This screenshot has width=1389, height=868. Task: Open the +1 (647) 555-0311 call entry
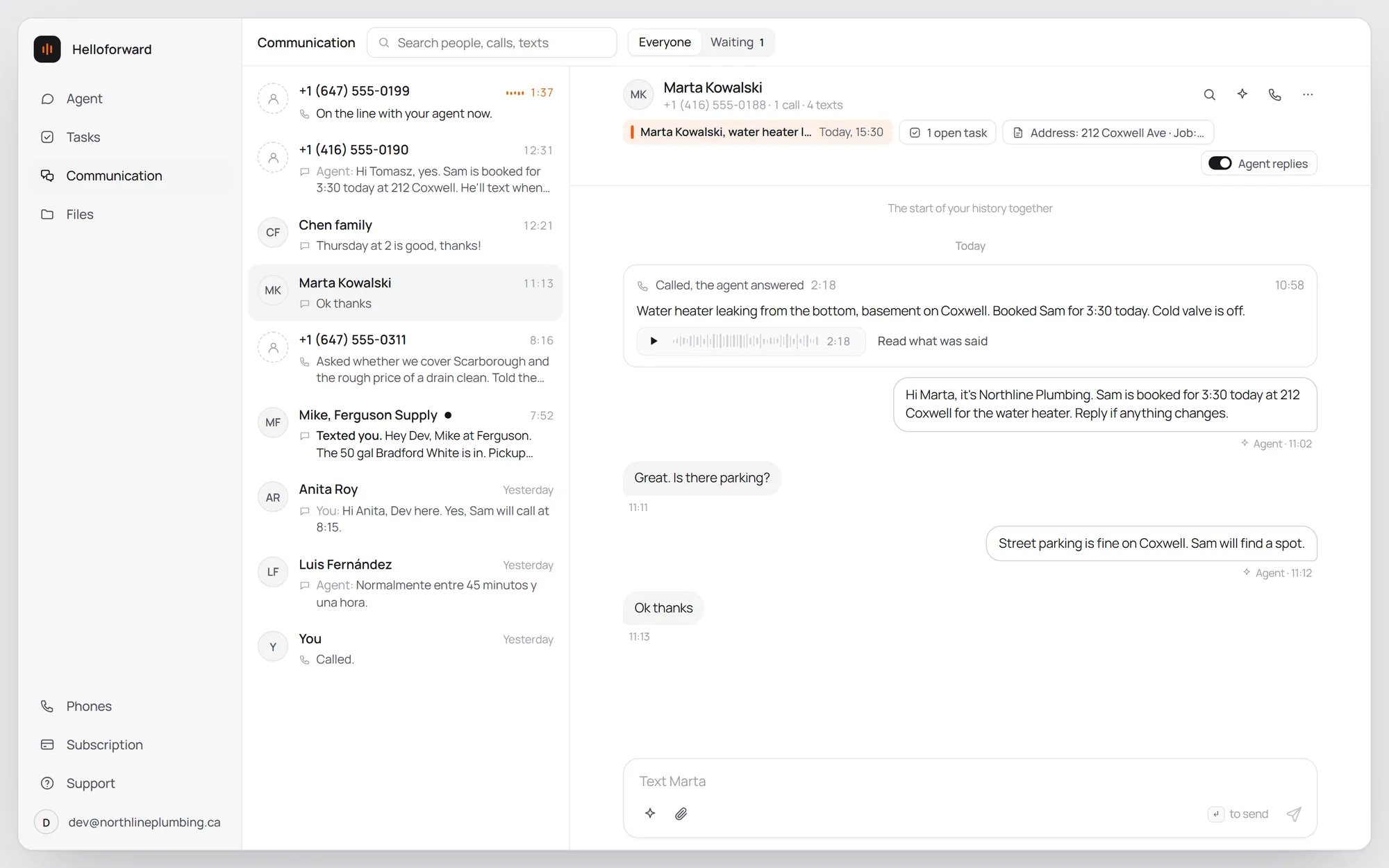pyautogui.click(x=406, y=358)
